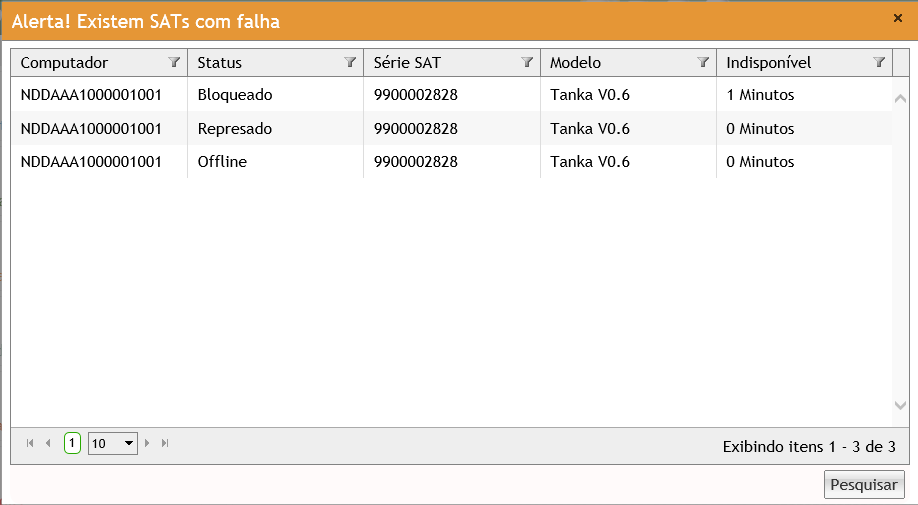Open the Computador column filter icon
Screen dimensions: 918x505
click(x=174, y=62)
